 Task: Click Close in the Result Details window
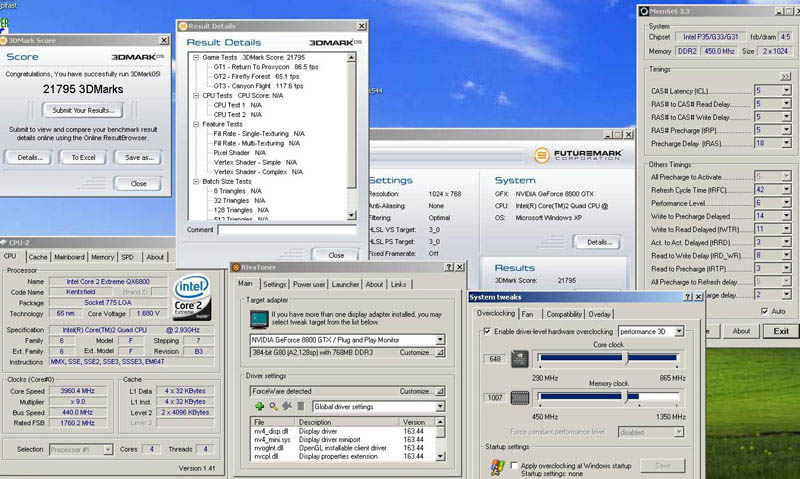pos(336,255)
